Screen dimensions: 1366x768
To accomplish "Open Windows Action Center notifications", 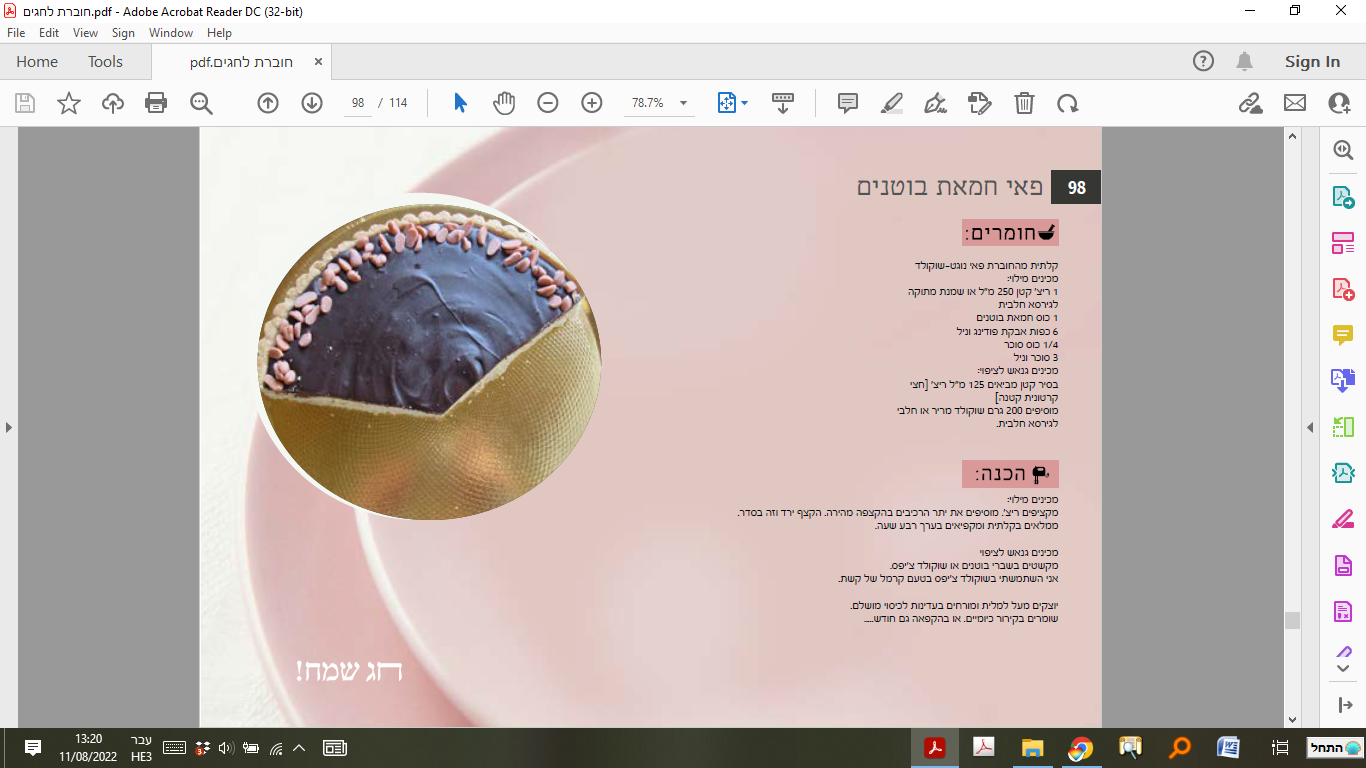I will 33,747.
